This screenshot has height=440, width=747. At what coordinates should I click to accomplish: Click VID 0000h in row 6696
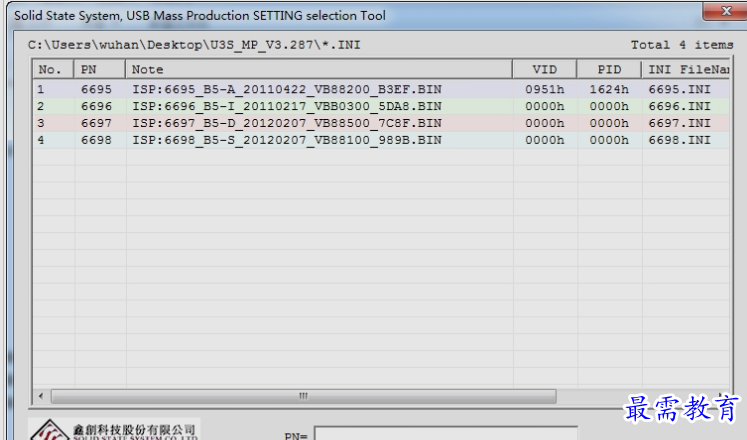coord(545,106)
